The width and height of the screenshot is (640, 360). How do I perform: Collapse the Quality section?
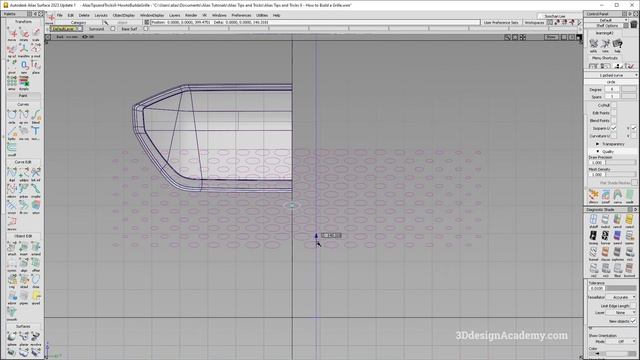tap(598, 151)
